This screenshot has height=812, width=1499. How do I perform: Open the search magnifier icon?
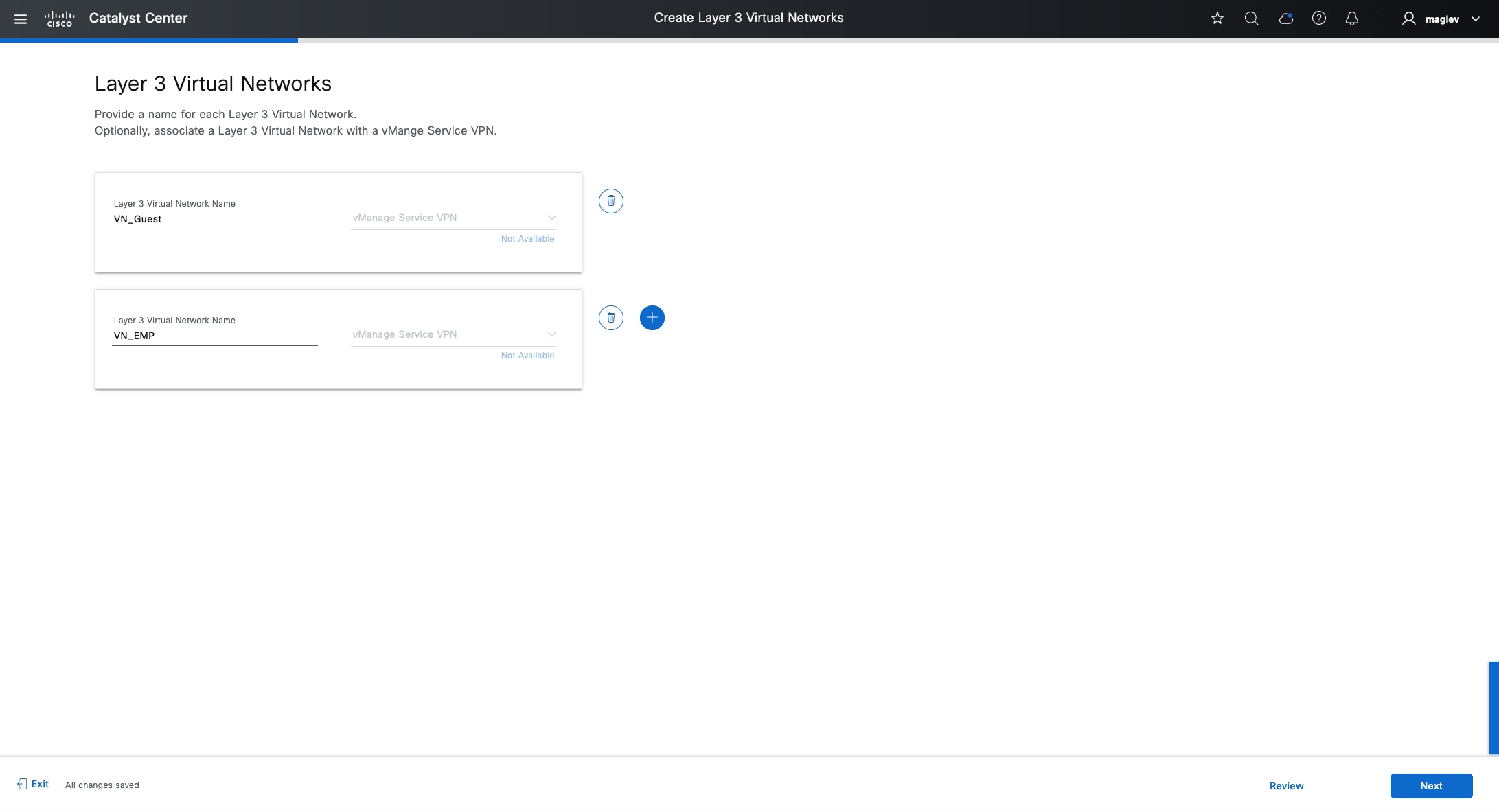(x=1252, y=19)
